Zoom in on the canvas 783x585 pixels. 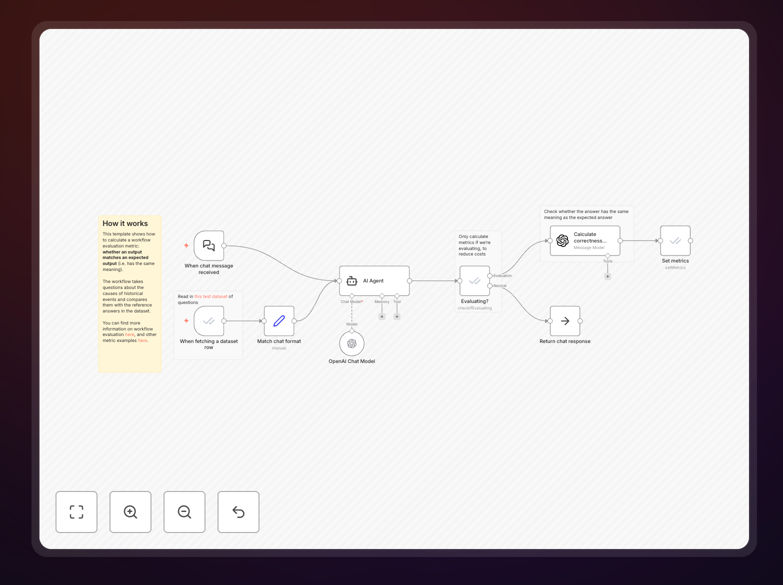click(130, 512)
